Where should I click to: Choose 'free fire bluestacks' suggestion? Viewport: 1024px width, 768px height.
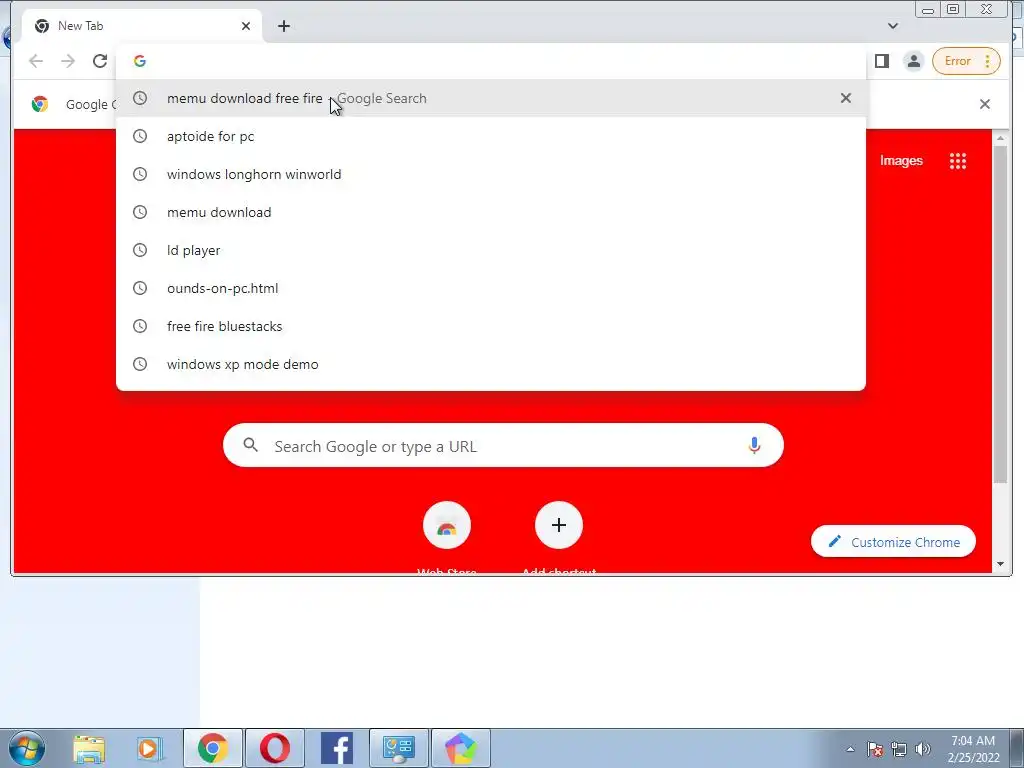click(x=491, y=326)
